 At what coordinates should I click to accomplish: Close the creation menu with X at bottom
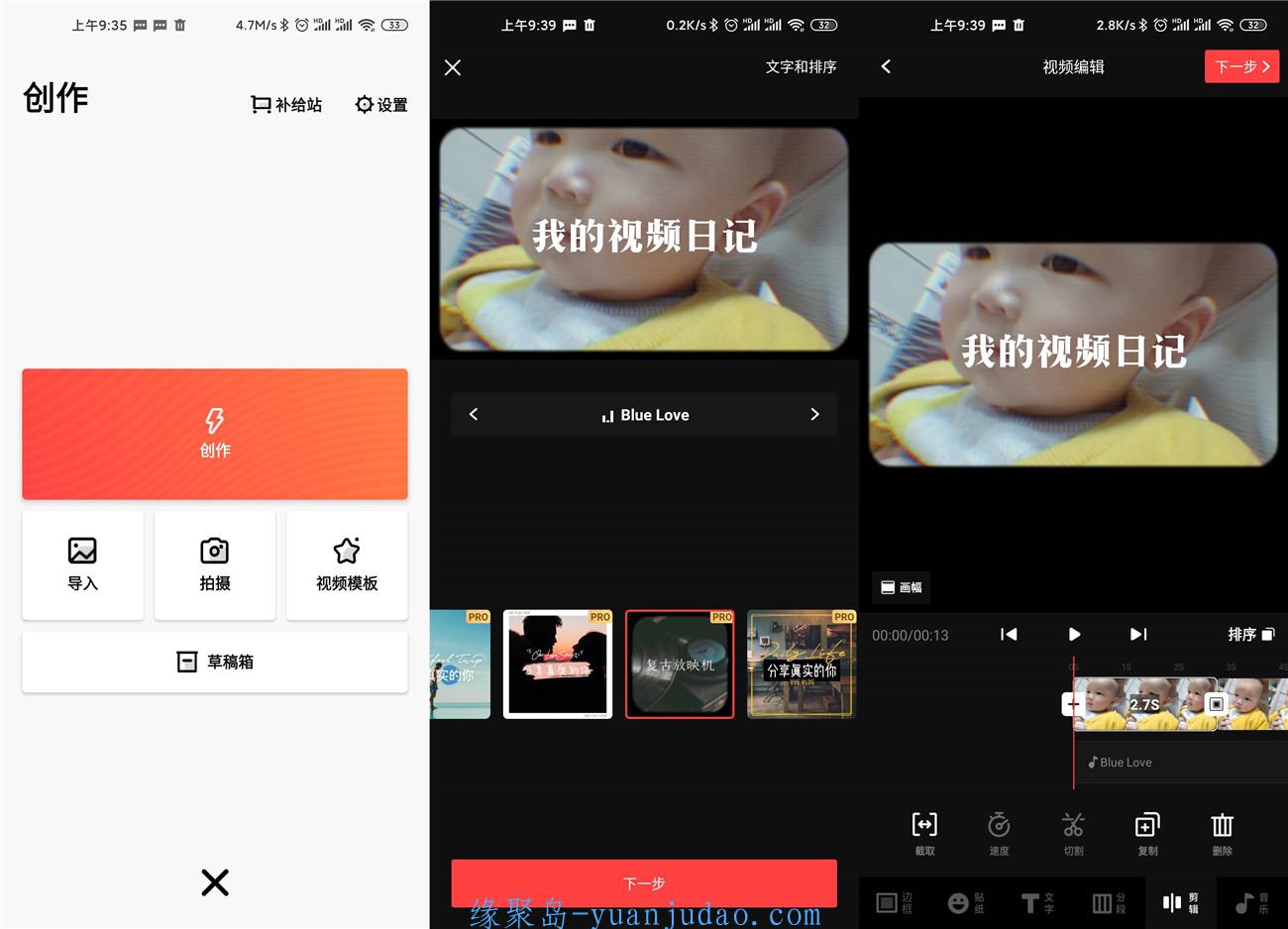pos(215,882)
